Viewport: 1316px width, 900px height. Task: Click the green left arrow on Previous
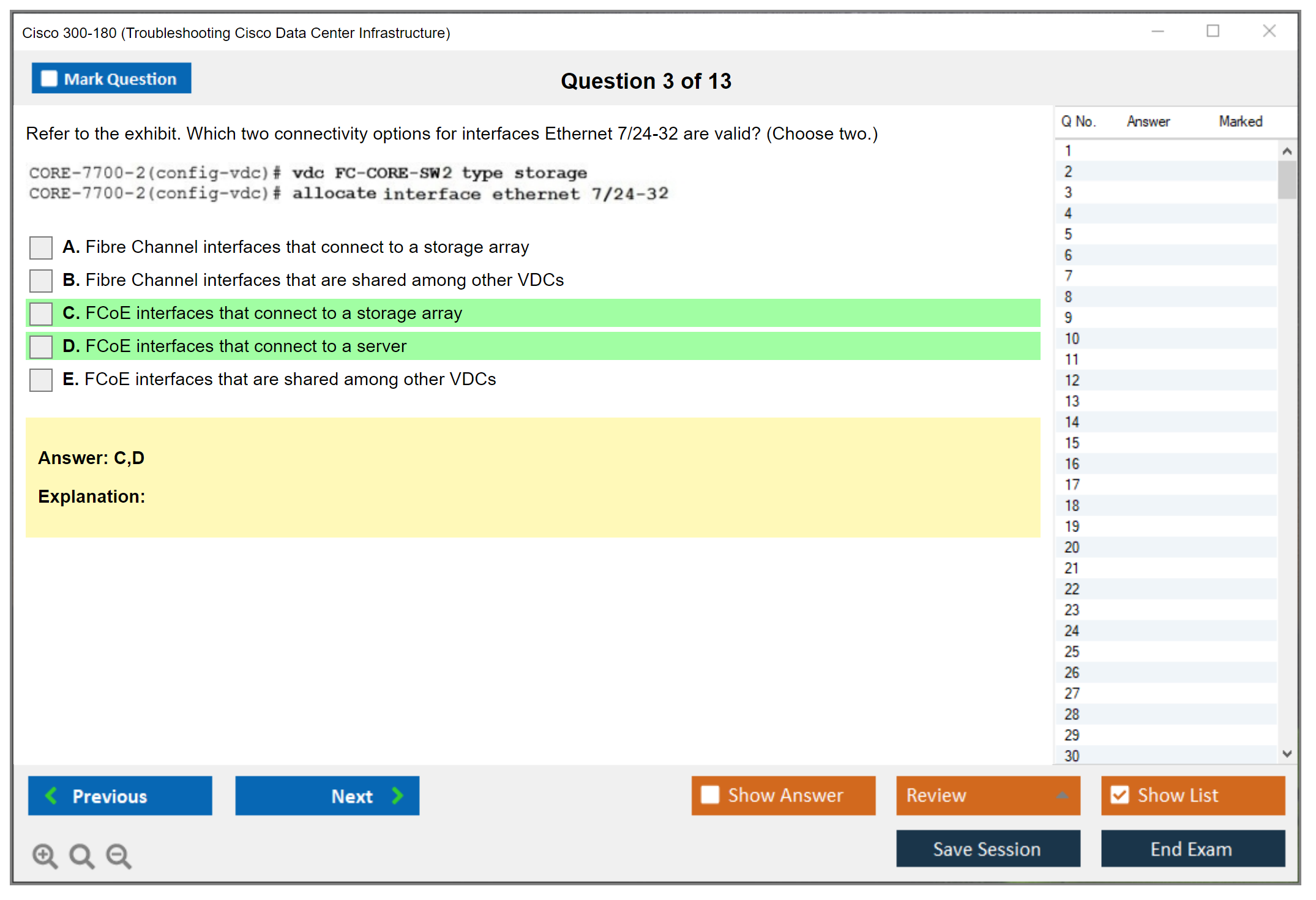[51, 795]
